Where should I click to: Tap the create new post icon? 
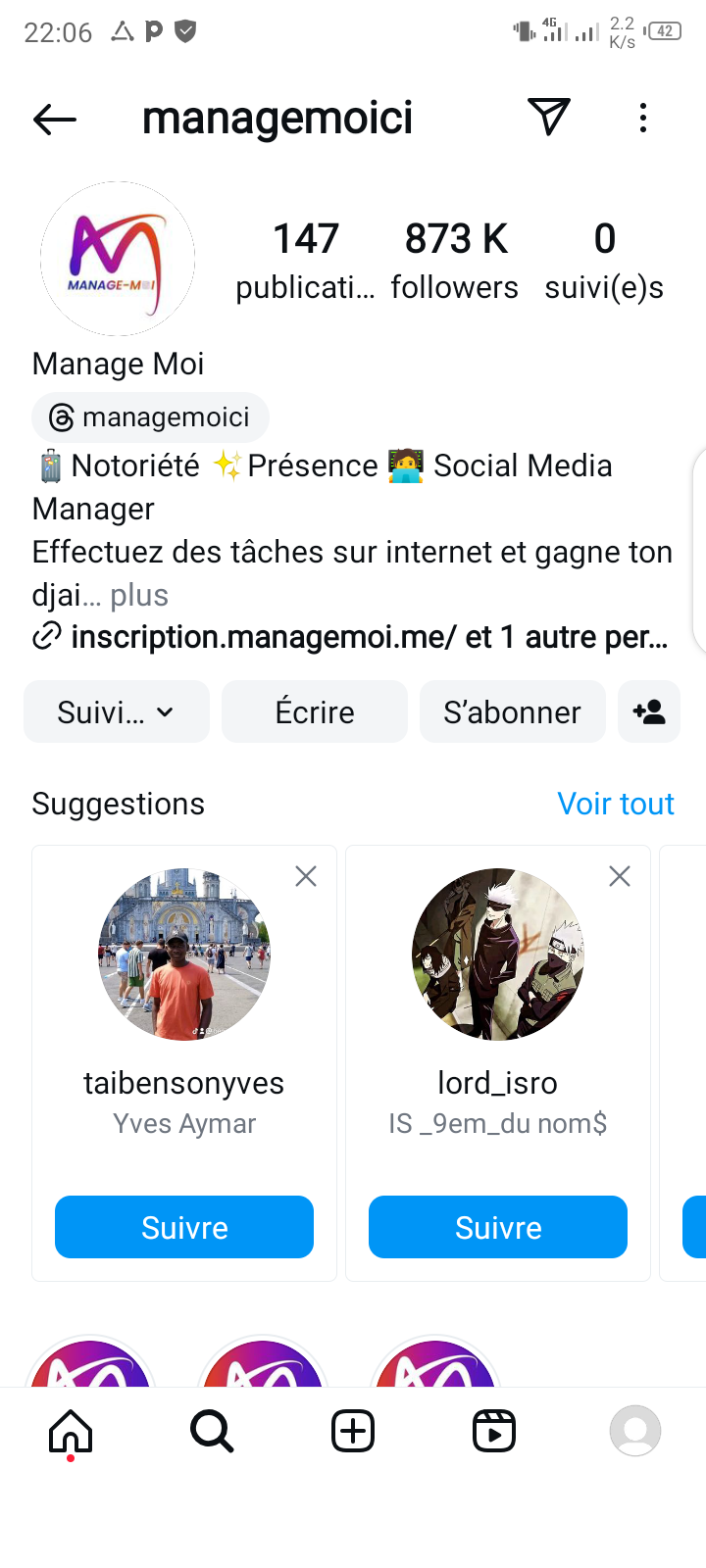pos(353,1433)
